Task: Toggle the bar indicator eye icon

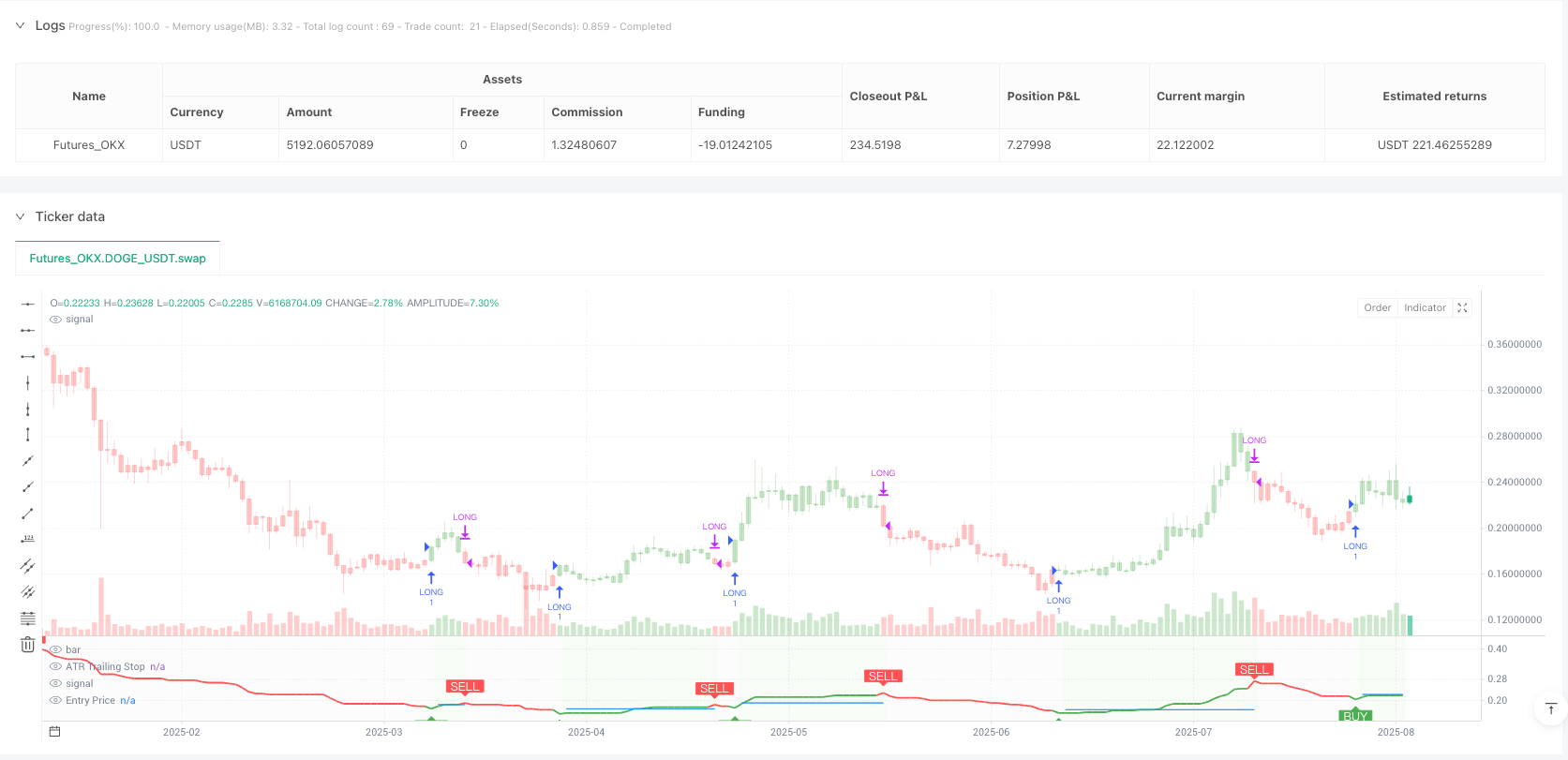Action: [x=56, y=650]
